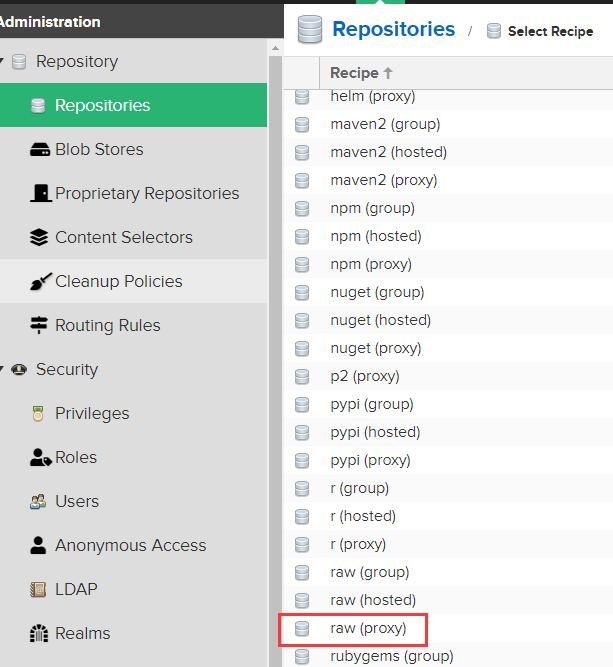The height and width of the screenshot is (667, 613).
Task: Collapse the Repository tree section
Action: [3, 62]
